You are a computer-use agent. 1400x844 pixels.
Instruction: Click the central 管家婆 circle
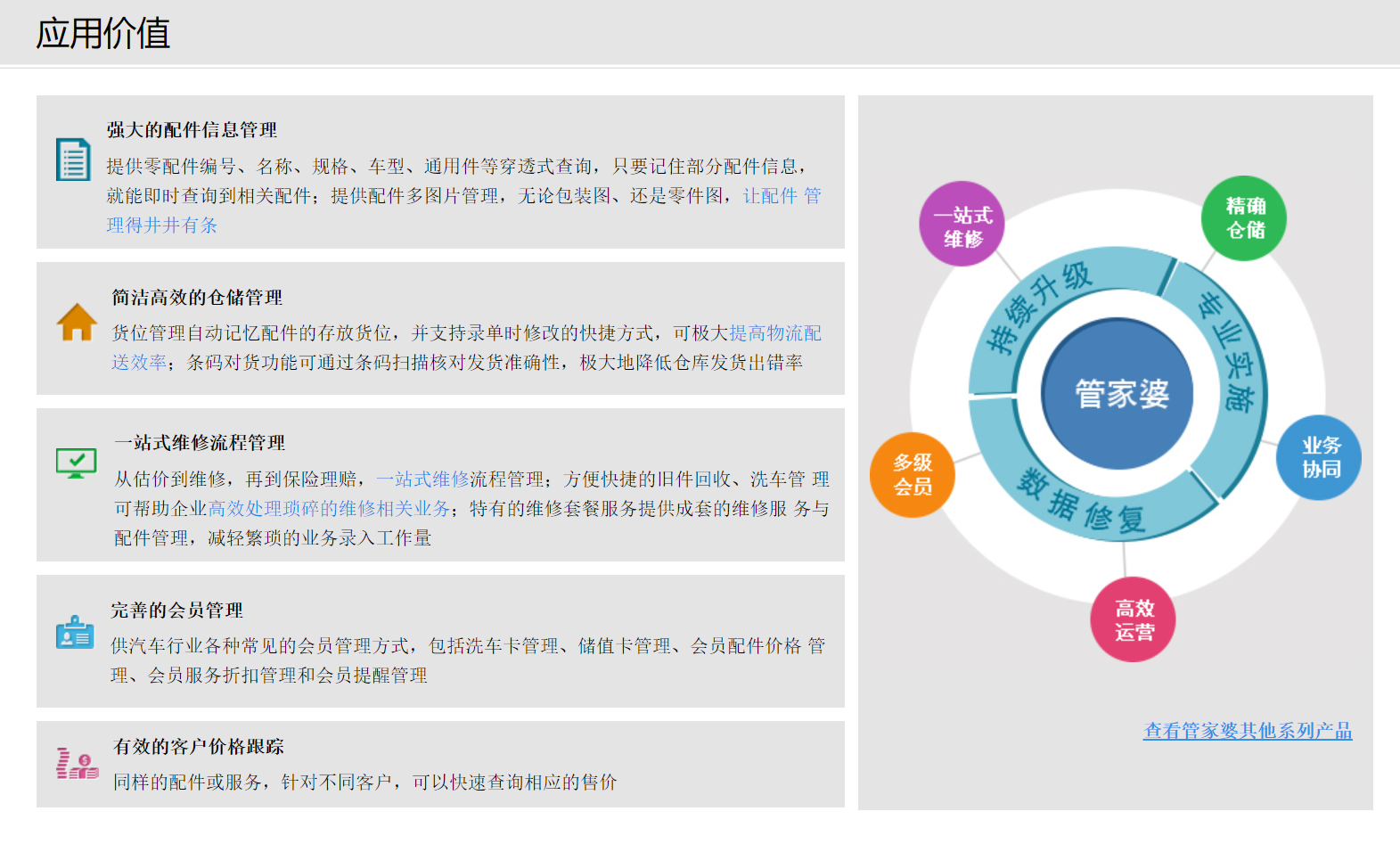pyautogui.click(x=1118, y=393)
